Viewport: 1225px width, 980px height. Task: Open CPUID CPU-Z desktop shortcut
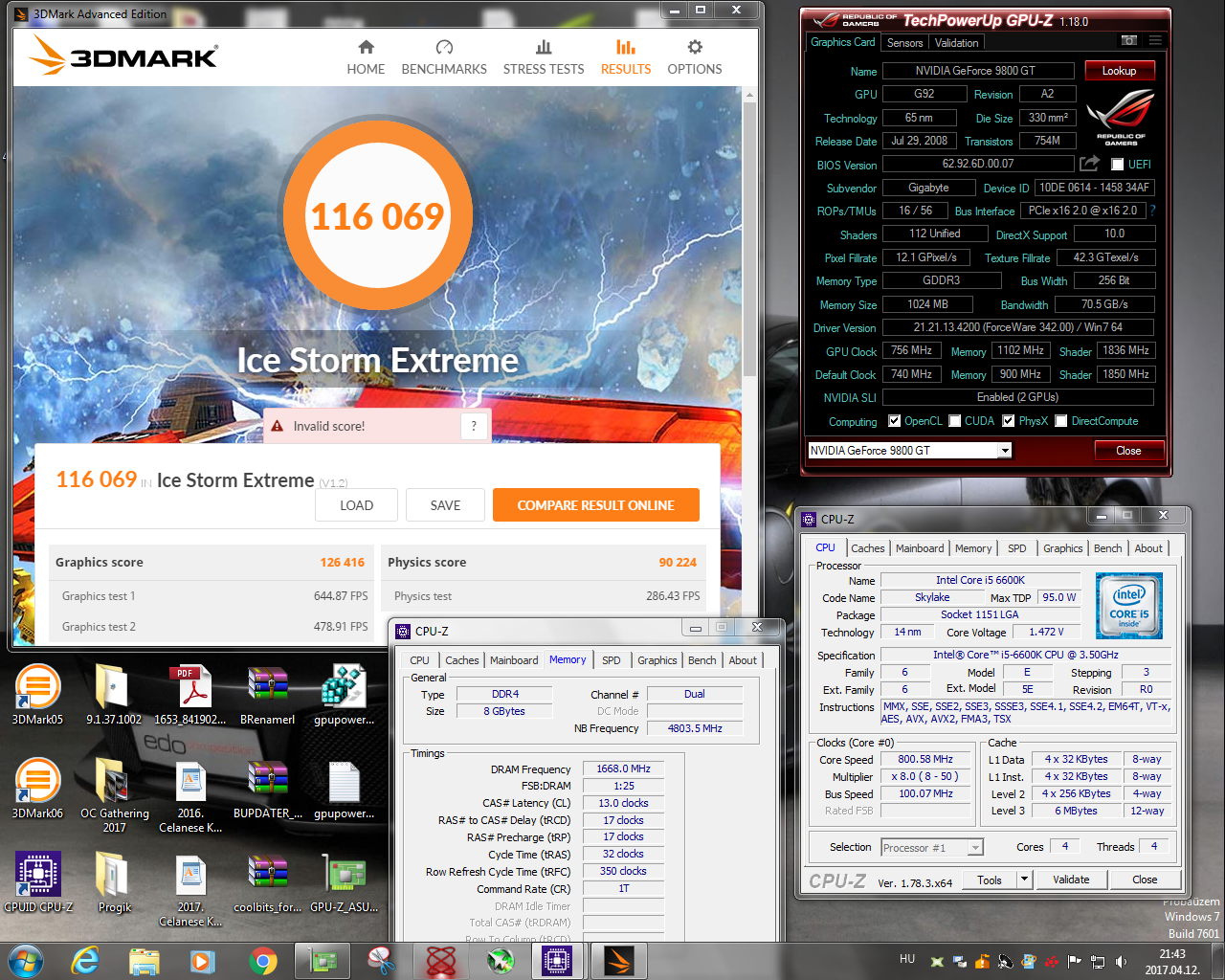point(38,880)
